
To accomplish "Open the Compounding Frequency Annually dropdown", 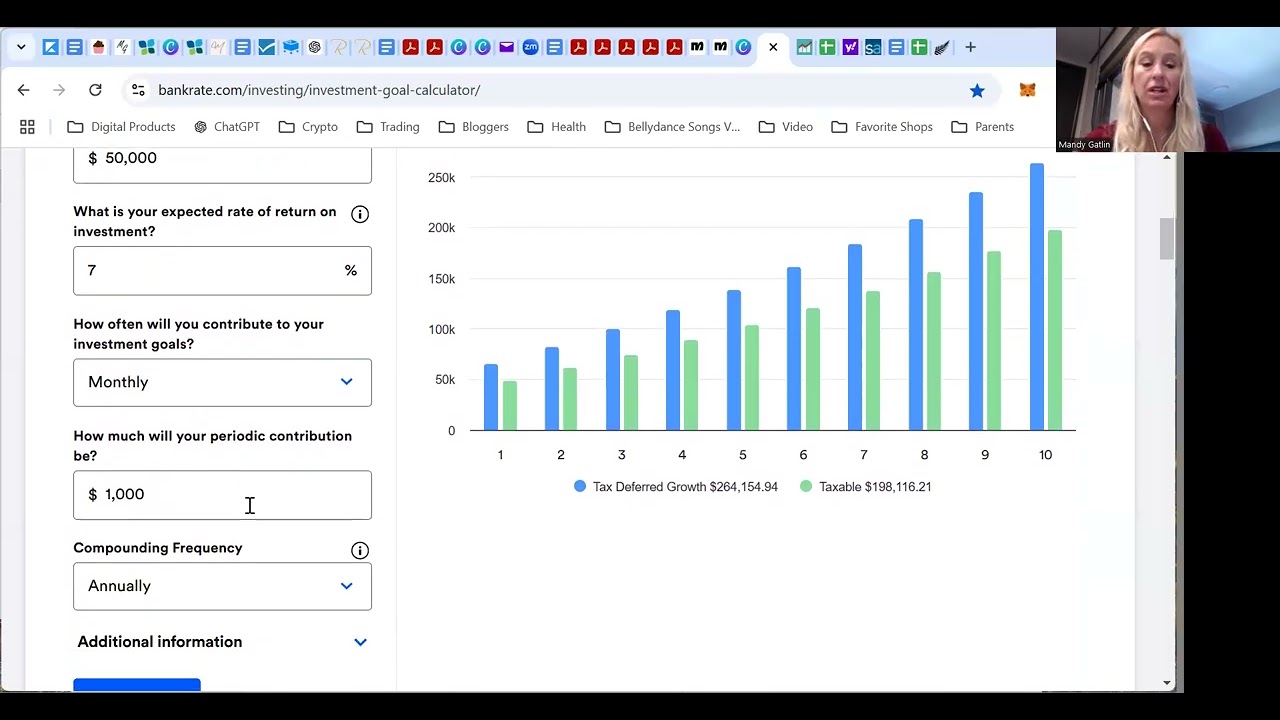I will pyautogui.click(x=222, y=586).
